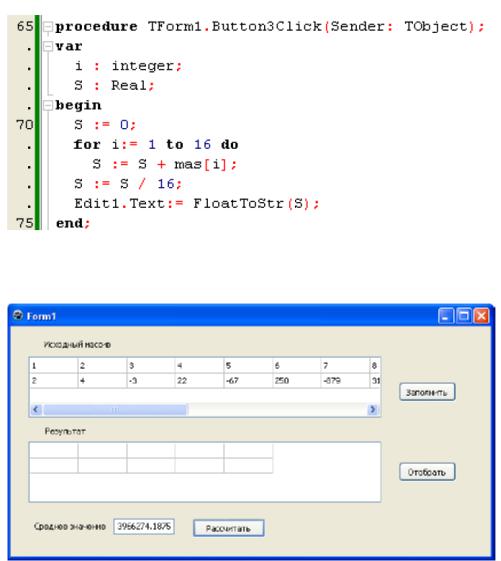Click the Рассчитать button

pyautogui.click(x=229, y=528)
